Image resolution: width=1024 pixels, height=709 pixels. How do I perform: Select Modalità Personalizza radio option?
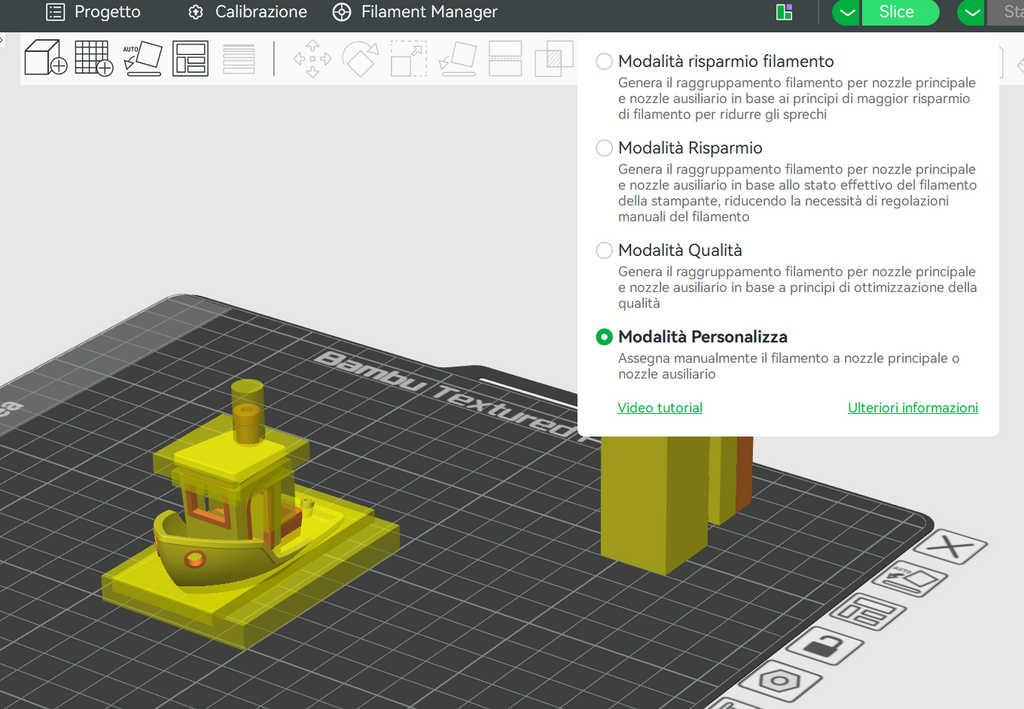point(604,337)
